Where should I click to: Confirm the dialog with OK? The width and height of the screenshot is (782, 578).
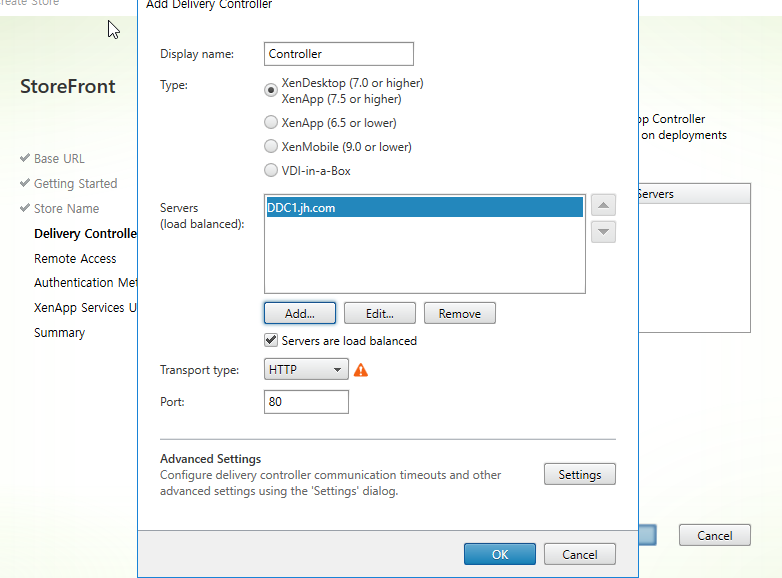tap(500, 554)
